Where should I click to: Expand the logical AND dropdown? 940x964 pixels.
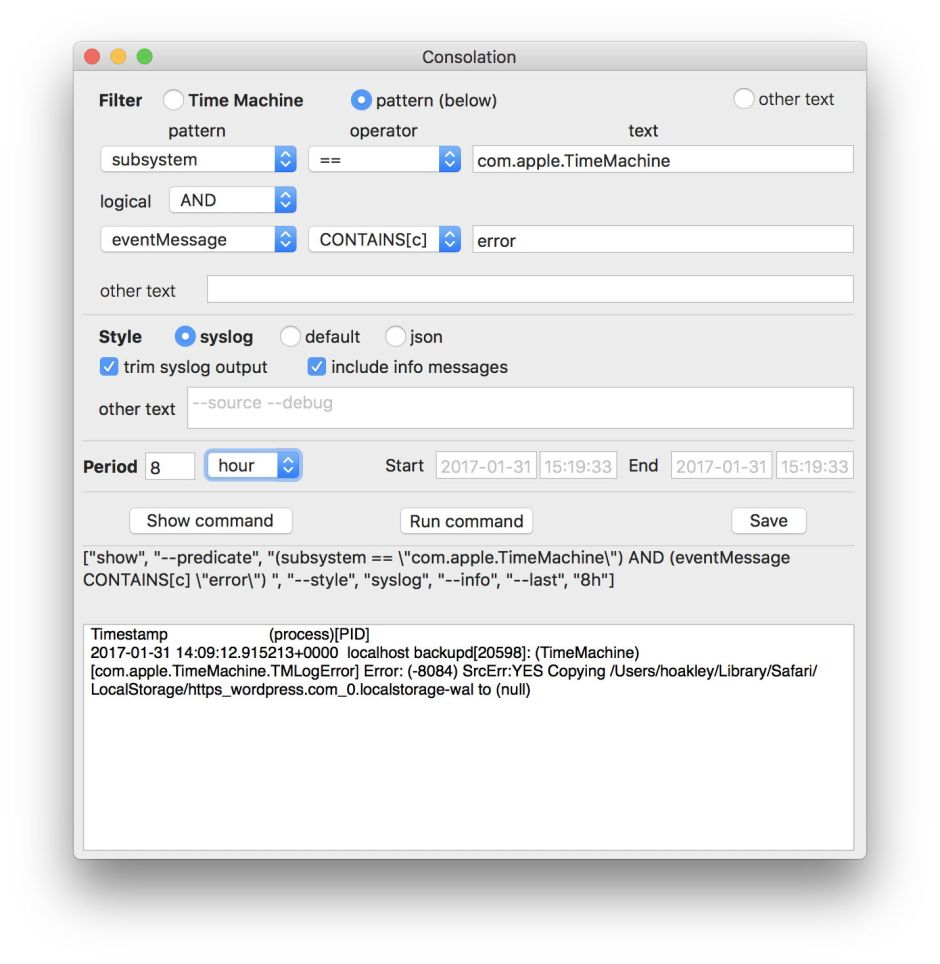pos(233,200)
